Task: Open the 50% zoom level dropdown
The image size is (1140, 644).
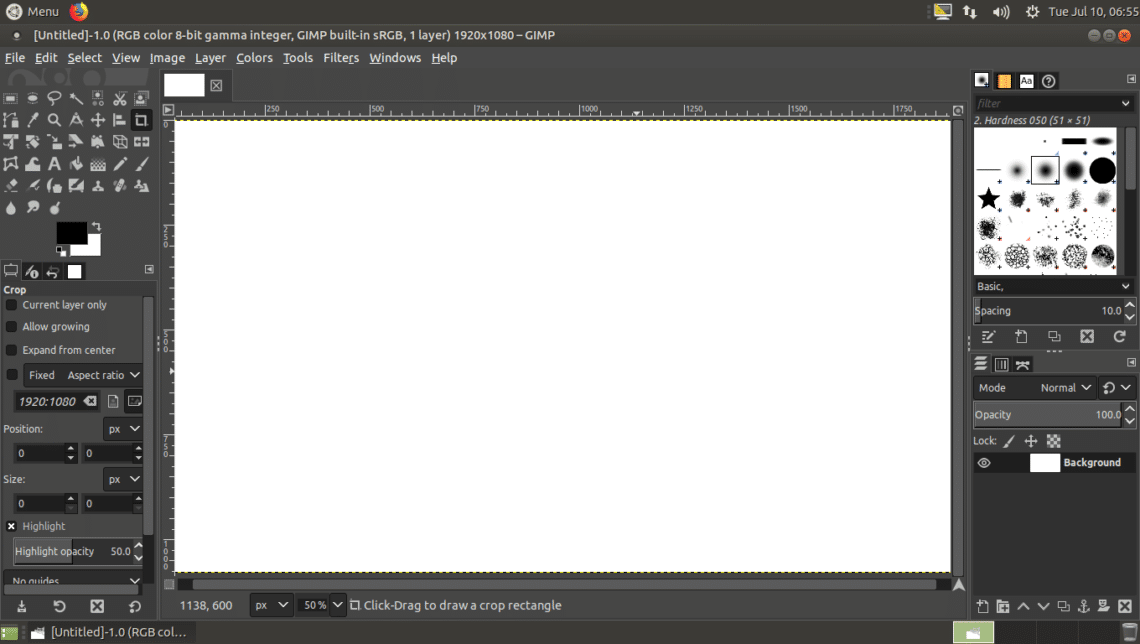Action: pyautogui.click(x=337, y=605)
